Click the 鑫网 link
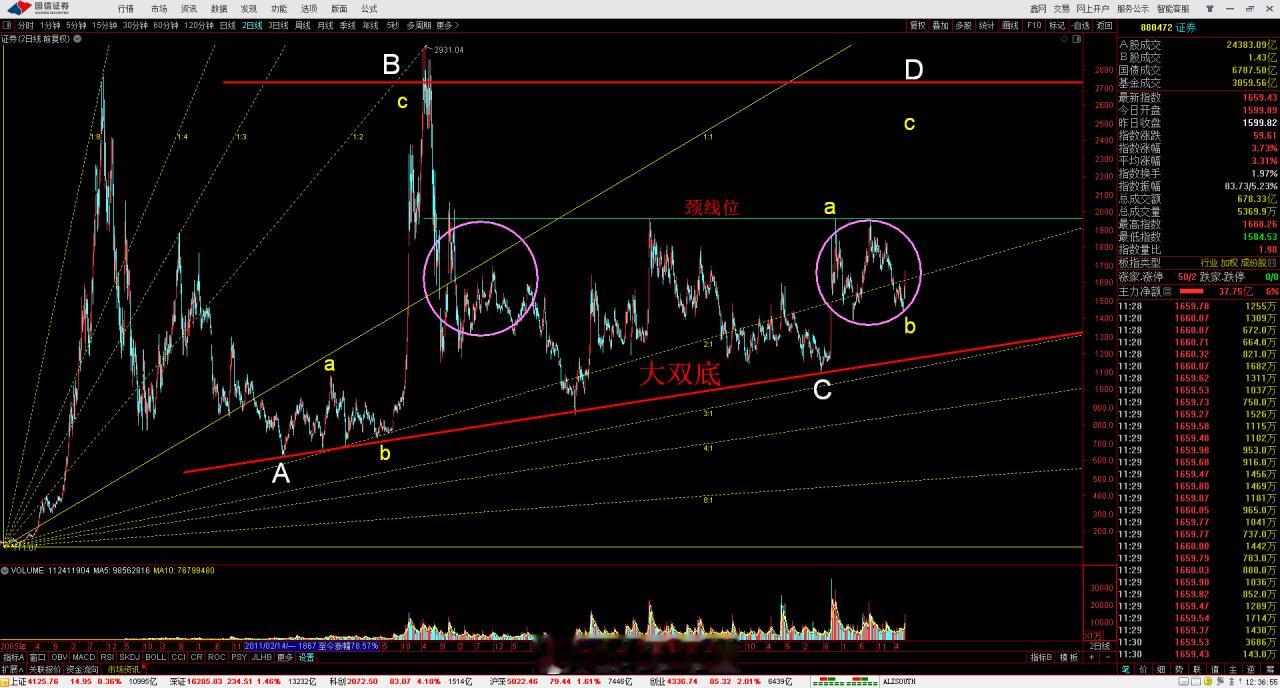This screenshot has height=688, width=1280. (1038, 9)
